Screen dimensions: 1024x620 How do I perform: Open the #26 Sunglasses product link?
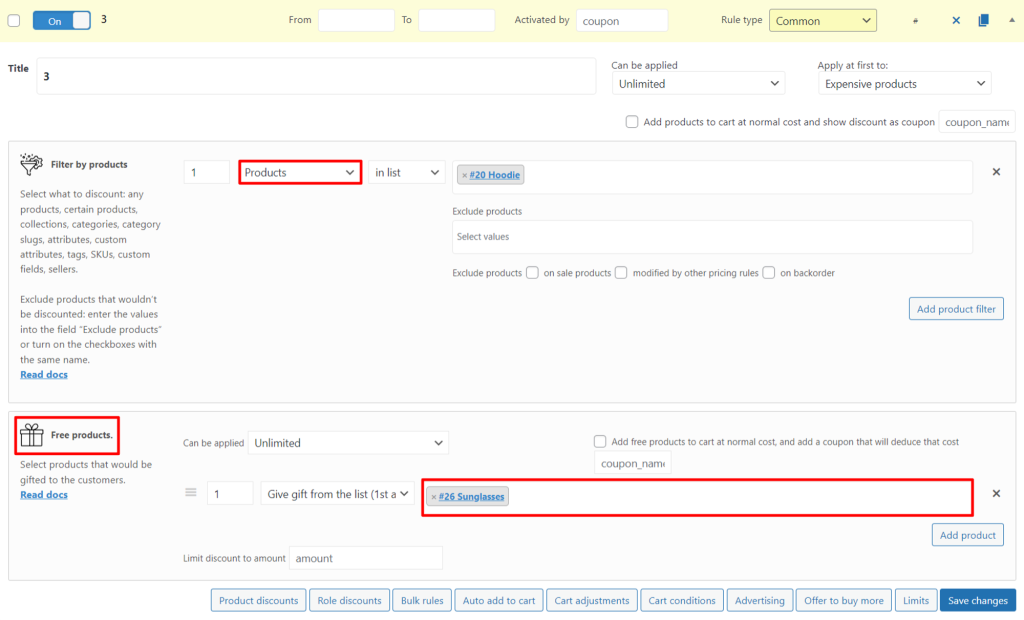[x=472, y=497]
